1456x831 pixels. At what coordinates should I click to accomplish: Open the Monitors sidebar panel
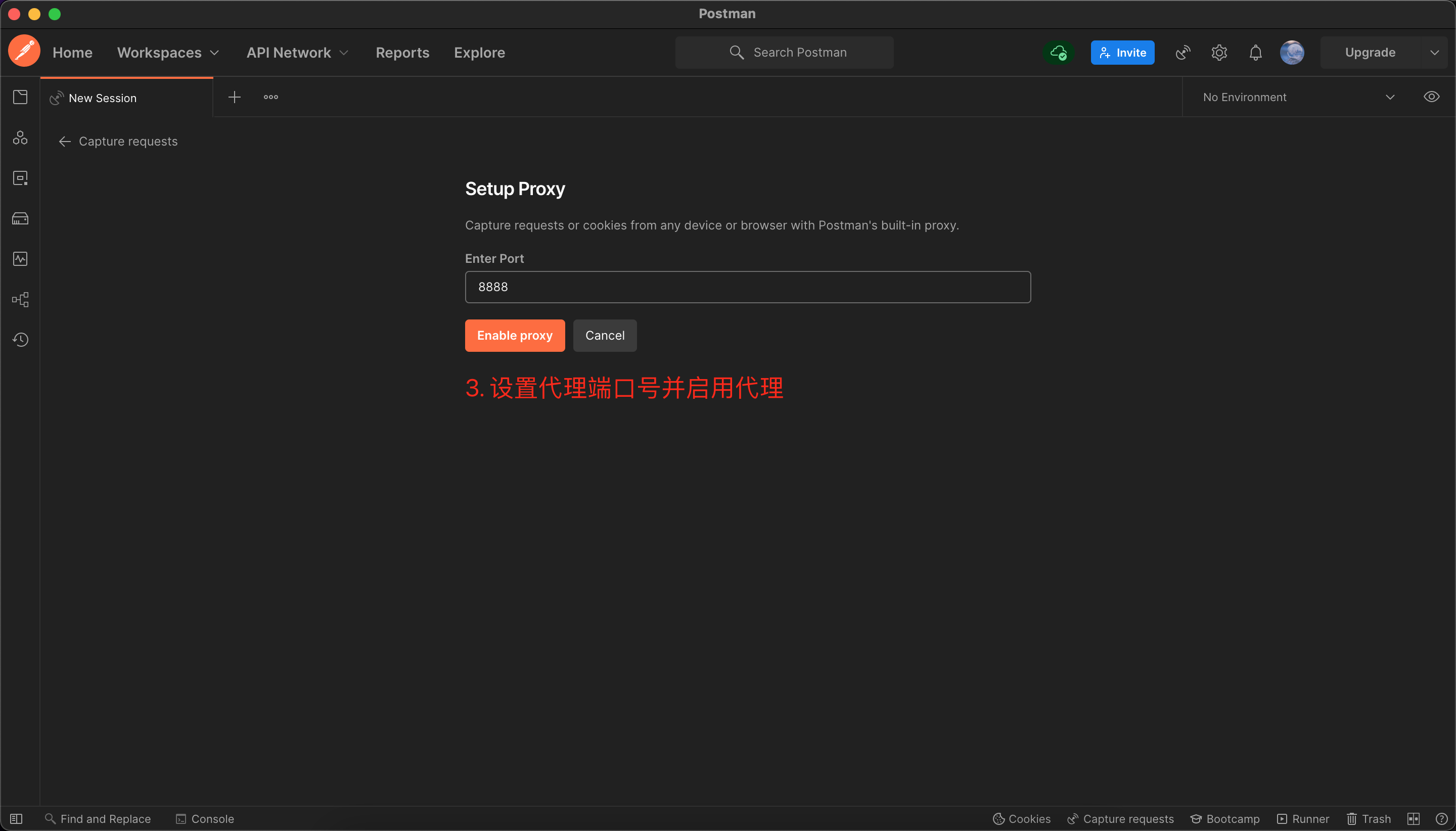(x=21, y=258)
